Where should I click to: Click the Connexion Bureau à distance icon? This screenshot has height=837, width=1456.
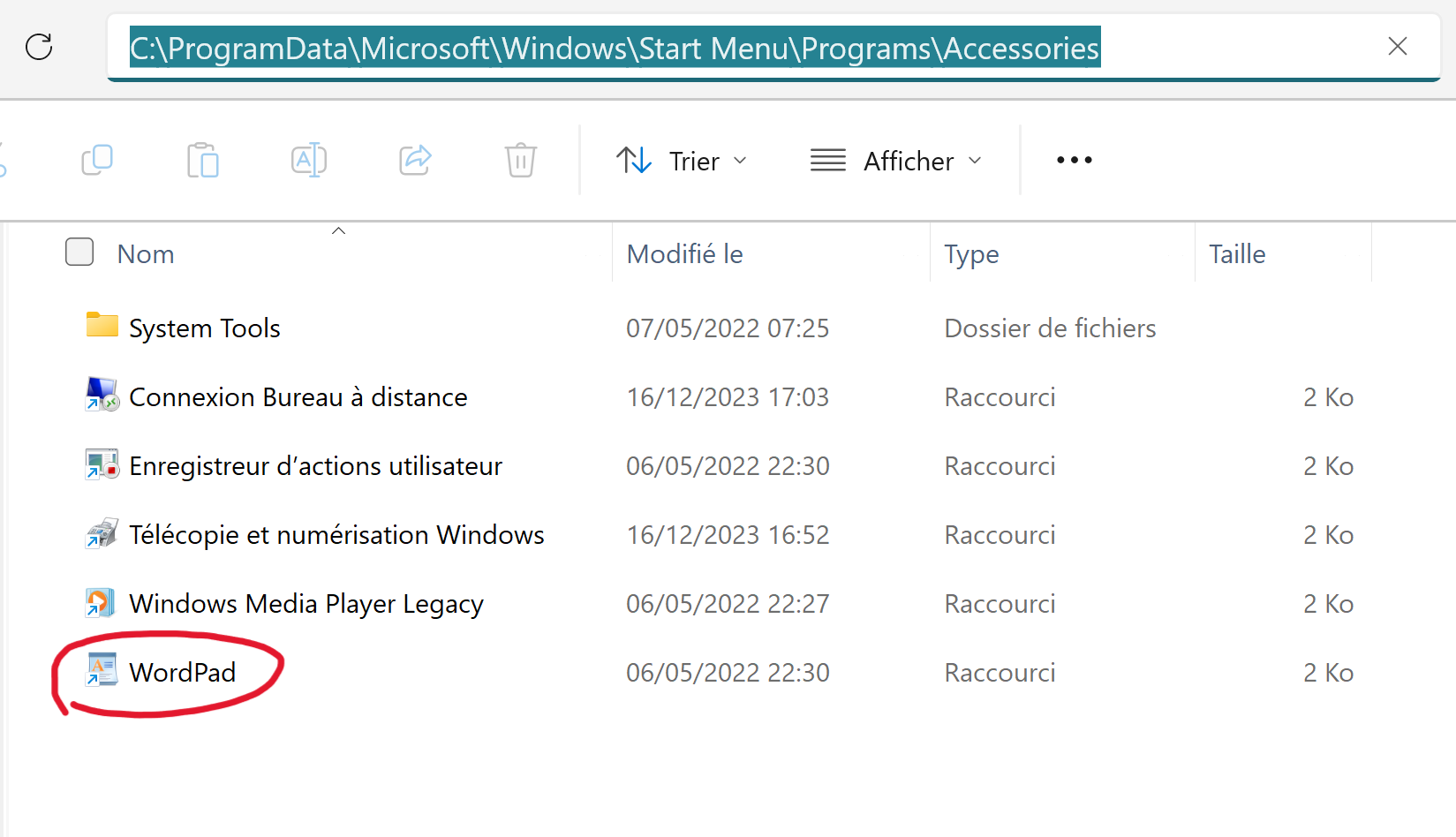click(102, 395)
